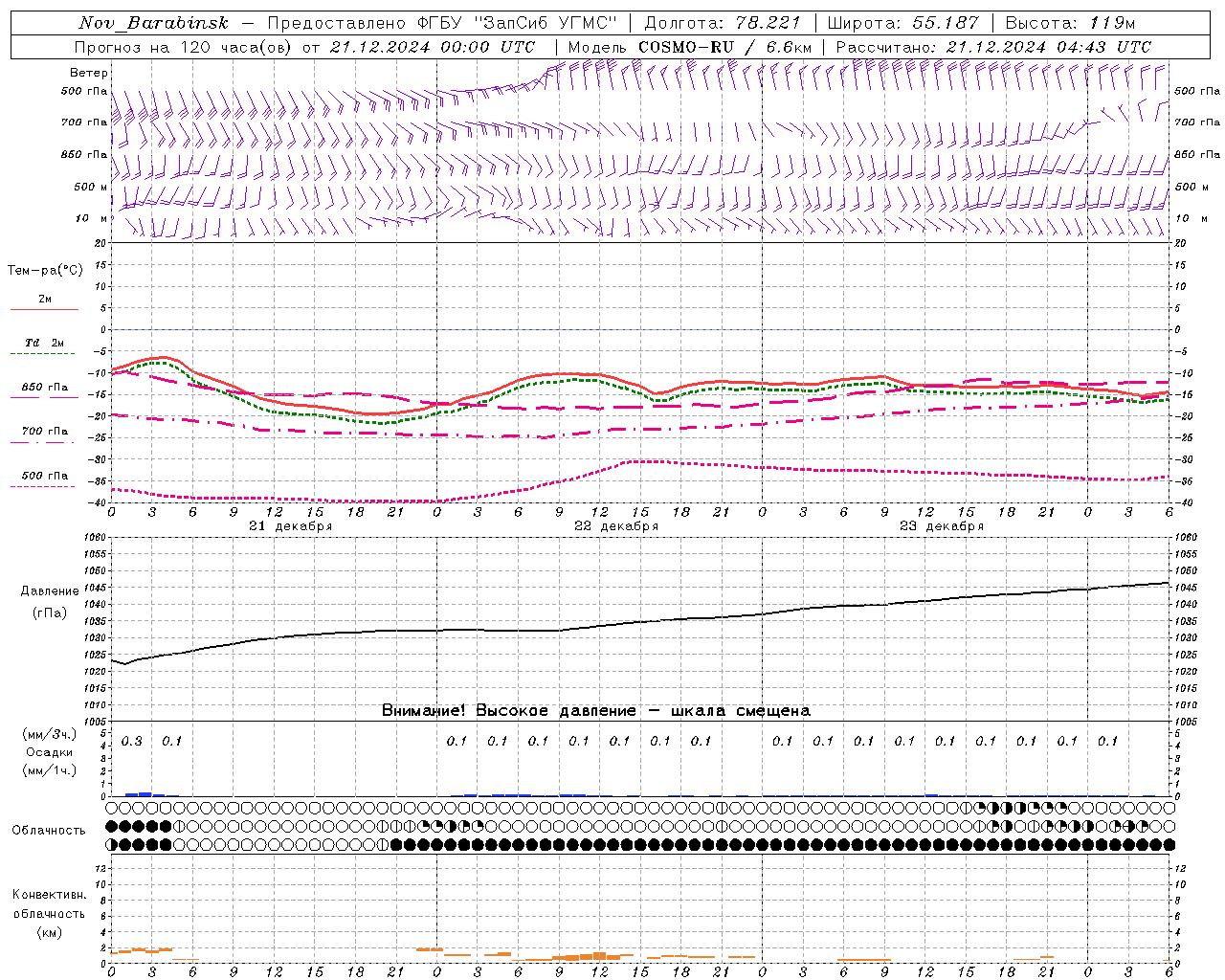Click the (гПа) unit label under Давление
The width and height of the screenshot is (1225, 980).
[50, 613]
